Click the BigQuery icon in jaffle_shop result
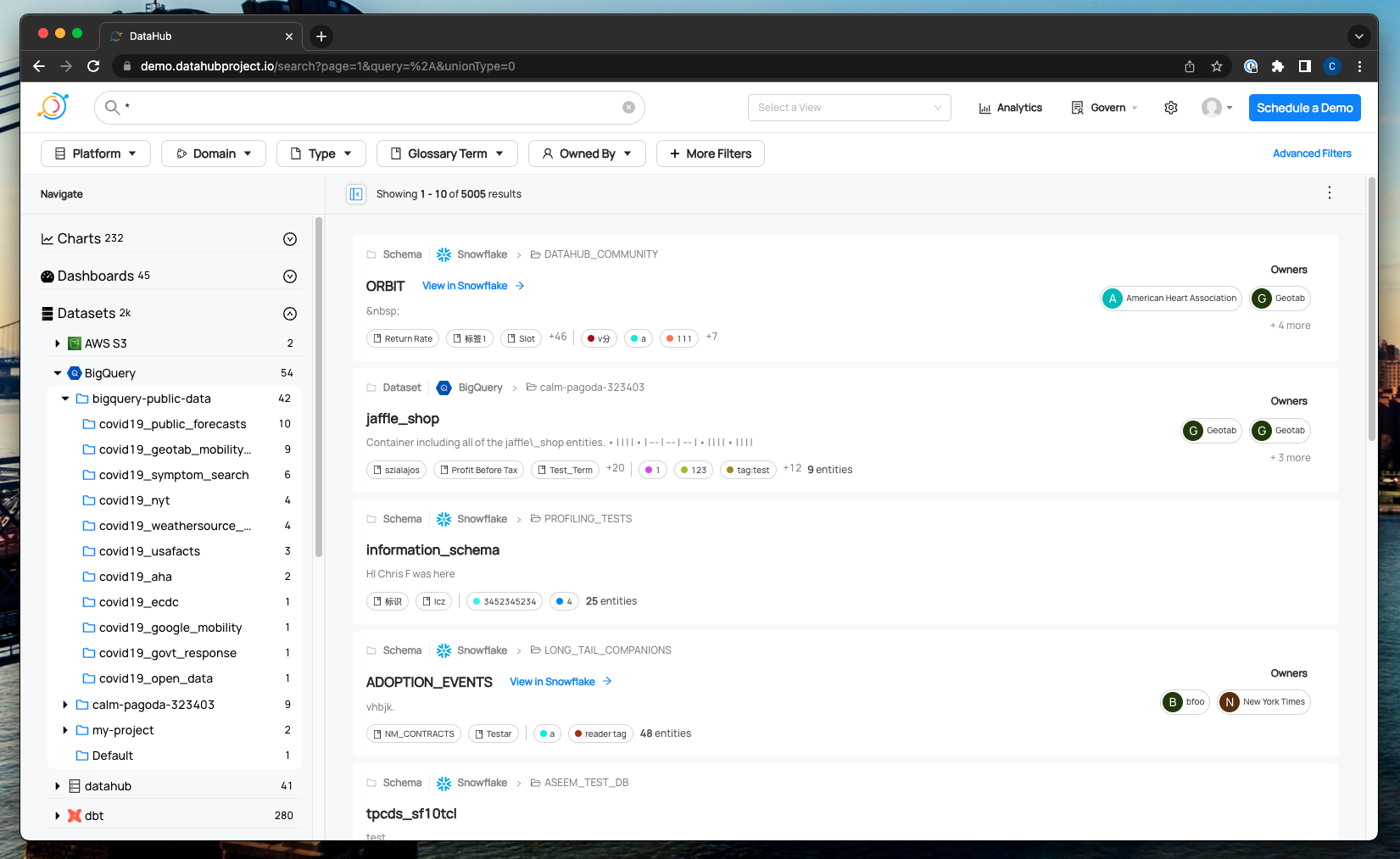Screen dimensions: 1400x859 click(443, 388)
